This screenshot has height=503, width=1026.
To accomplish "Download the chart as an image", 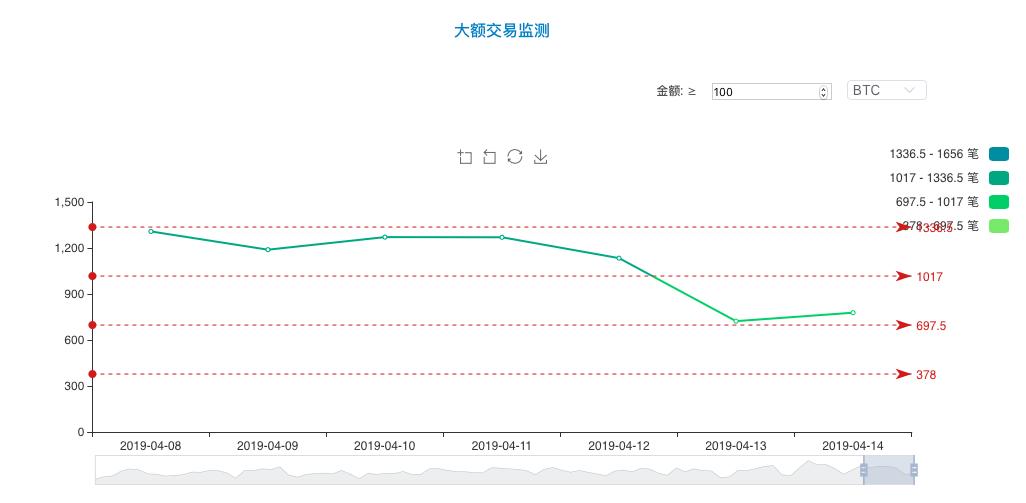I will pyautogui.click(x=540, y=157).
